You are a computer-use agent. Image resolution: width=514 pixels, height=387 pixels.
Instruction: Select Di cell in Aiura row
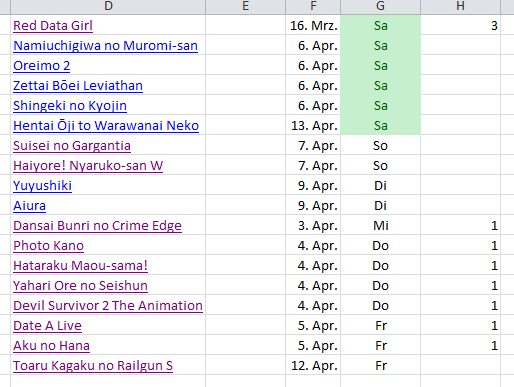[x=380, y=206]
